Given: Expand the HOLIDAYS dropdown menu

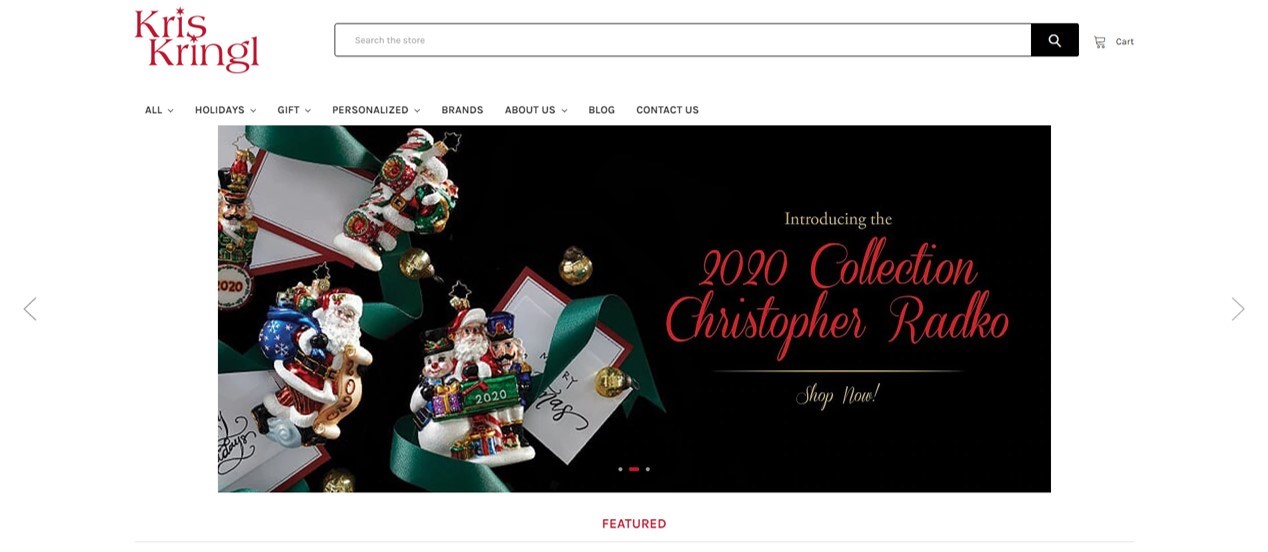Looking at the screenshot, I should pyautogui.click(x=225, y=110).
